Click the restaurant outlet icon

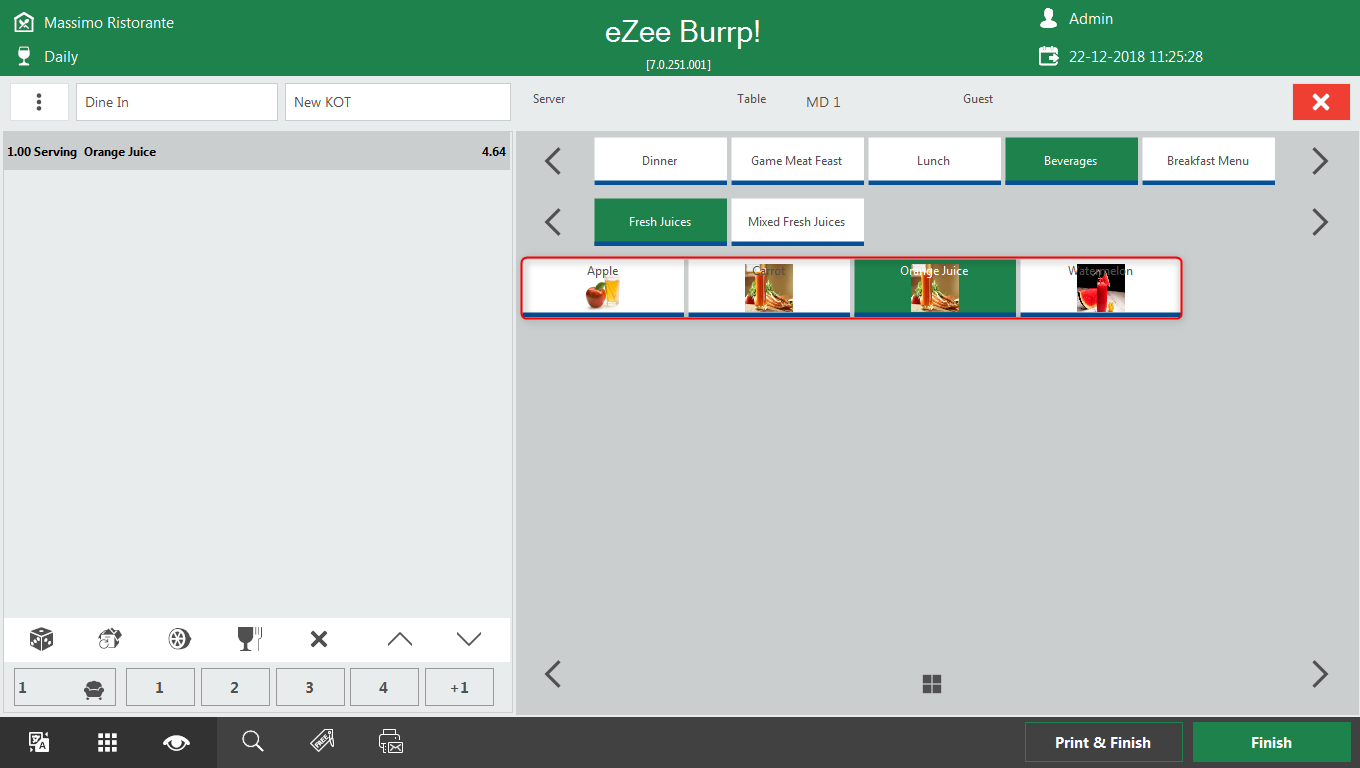24,22
